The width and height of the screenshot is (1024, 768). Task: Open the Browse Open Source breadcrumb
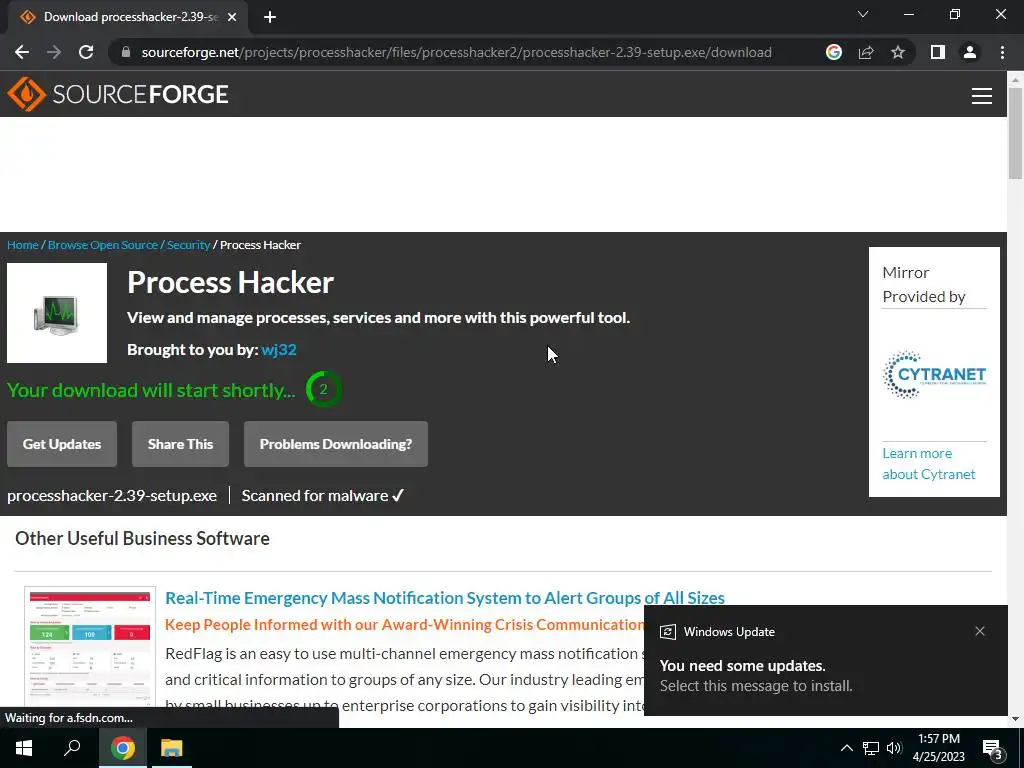[103, 245]
